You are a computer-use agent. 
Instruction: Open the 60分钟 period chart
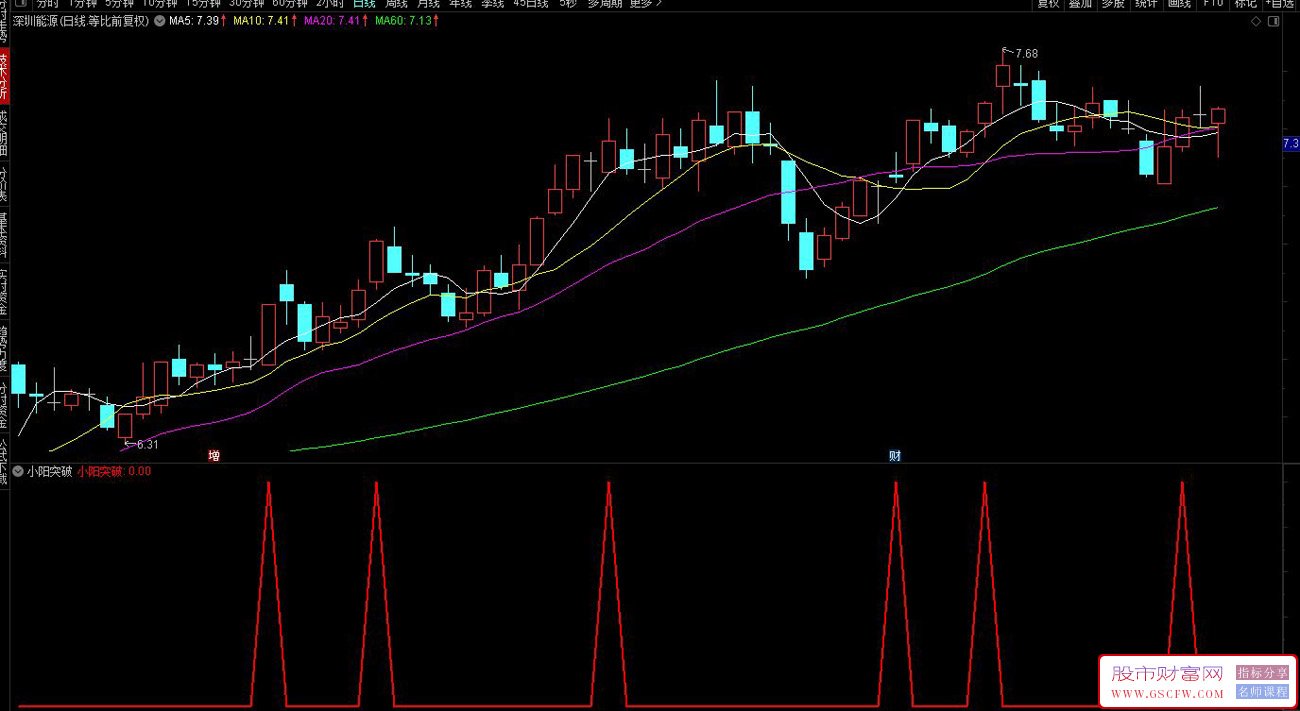289,3
